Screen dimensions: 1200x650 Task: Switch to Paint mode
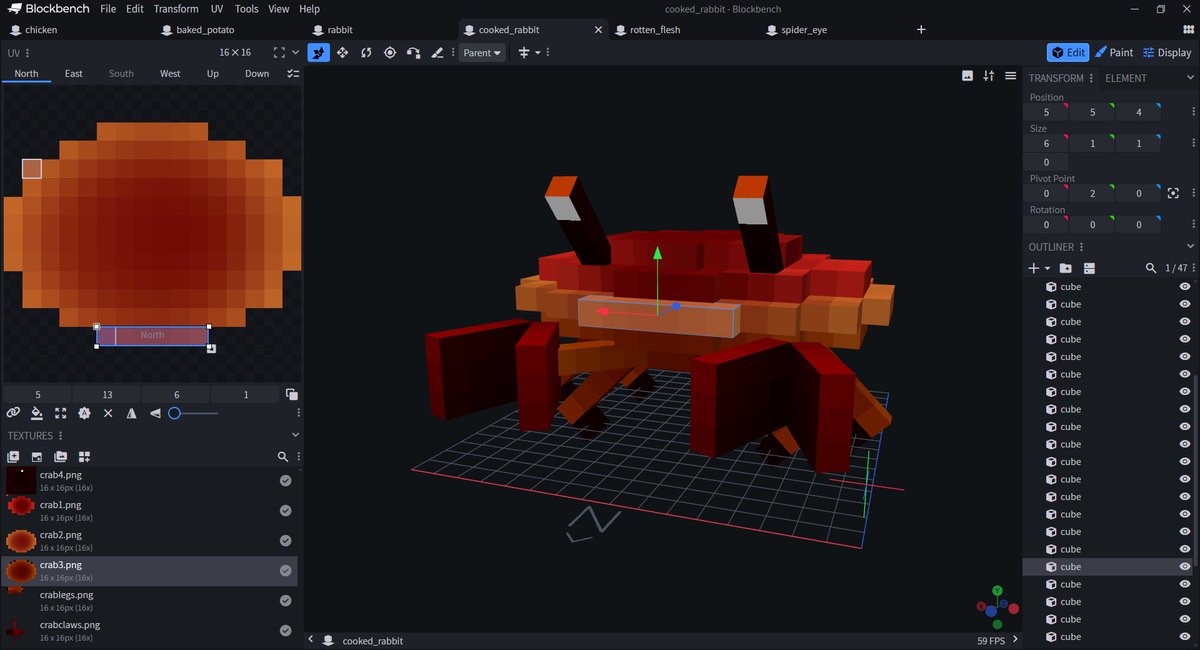pyautogui.click(x=1114, y=52)
